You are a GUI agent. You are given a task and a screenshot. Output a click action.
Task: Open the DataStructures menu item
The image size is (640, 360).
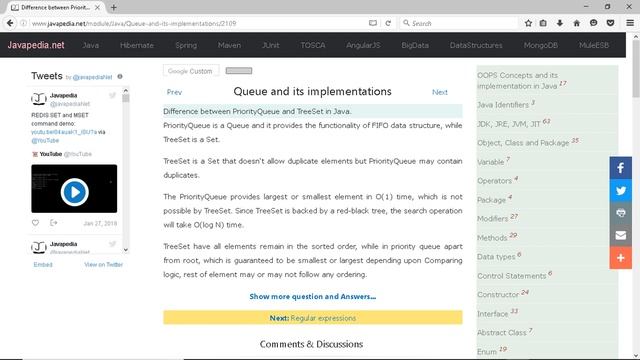pos(476,45)
